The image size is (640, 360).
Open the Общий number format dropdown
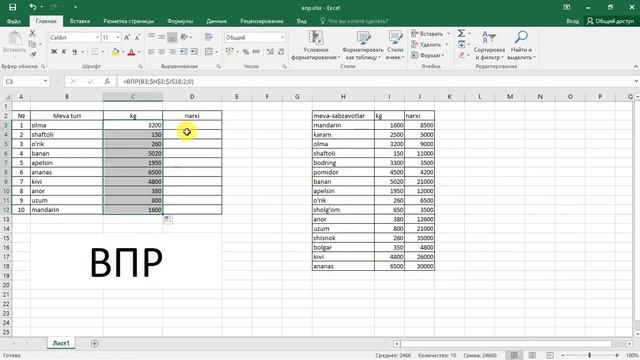282,38
